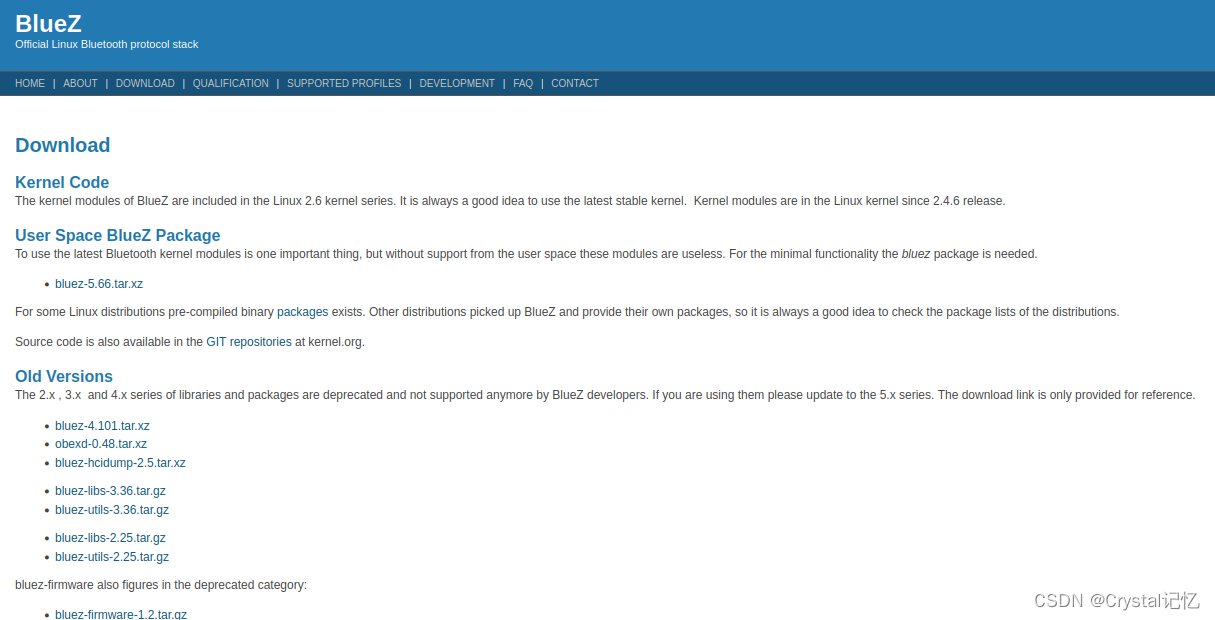This screenshot has height=620, width=1215.
Task: Download bluez-libs-3.36.tar.gz
Action: (x=110, y=491)
